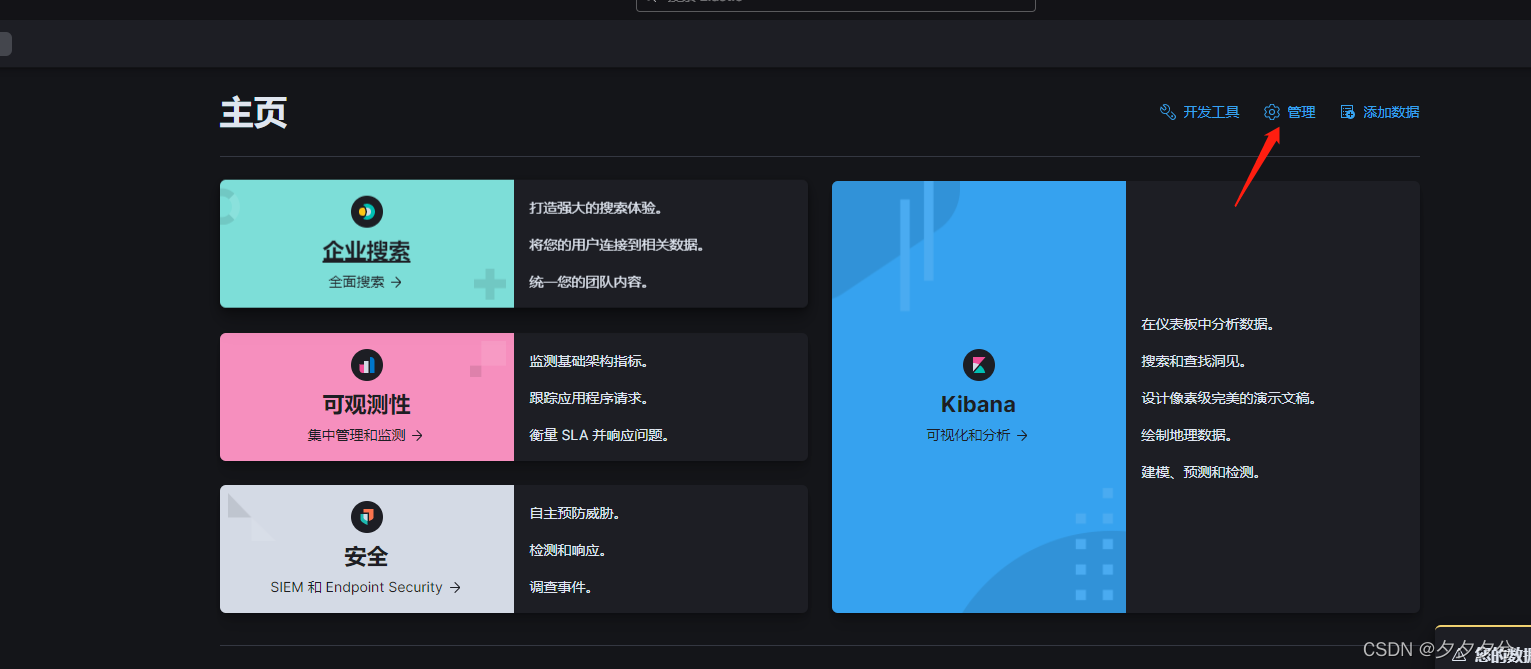Click the text 在仪表板中分析数据。

(x=1209, y=324)
